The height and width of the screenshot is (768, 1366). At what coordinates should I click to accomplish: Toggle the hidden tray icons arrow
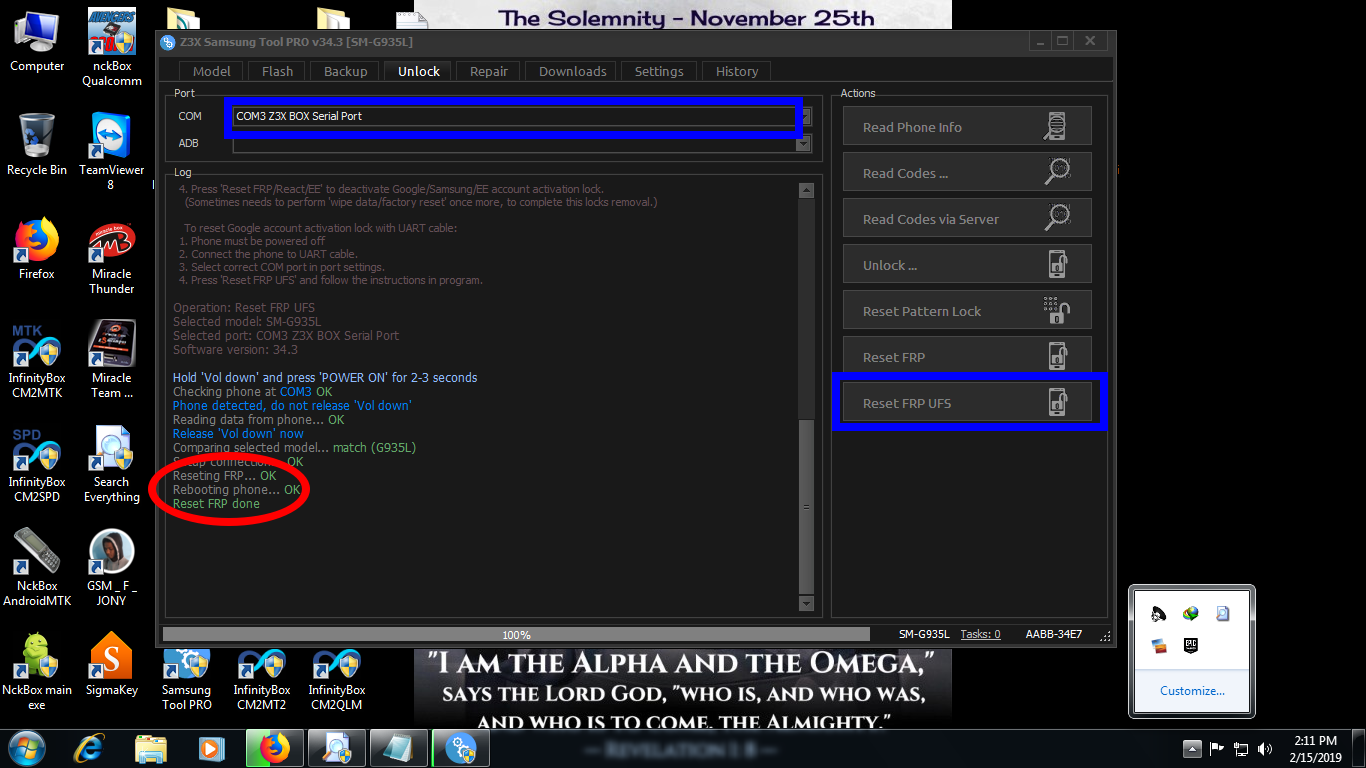click(1191, 748)
